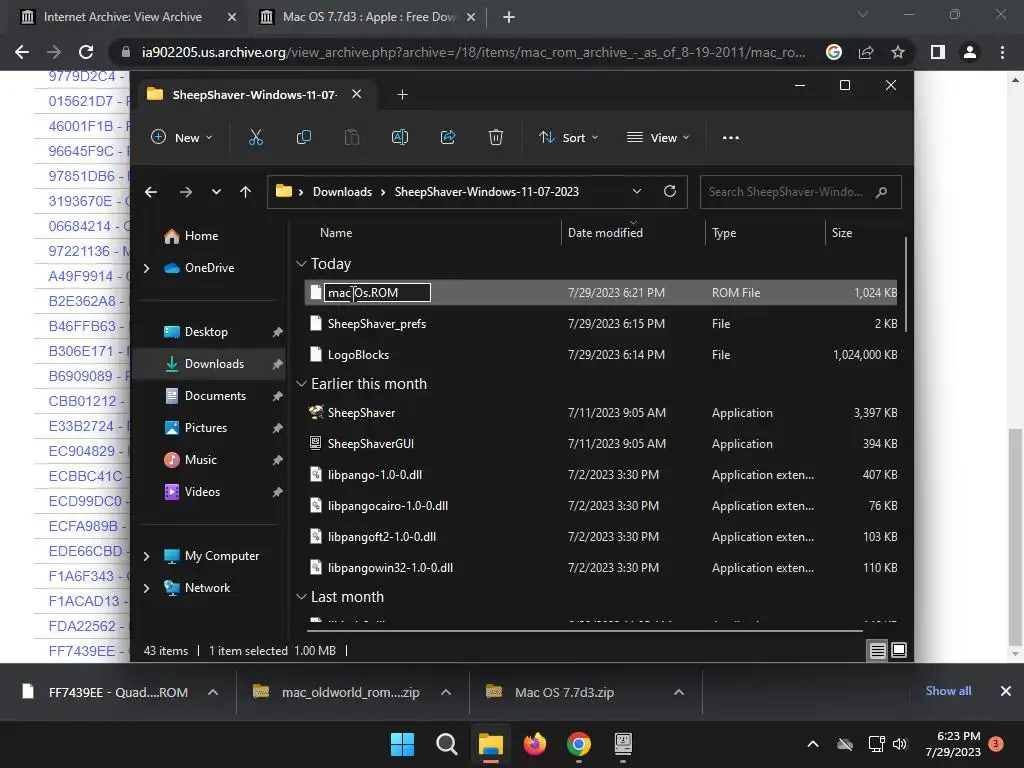
Task: Open the Chrome side panel icon
Action: coord(938,52)
